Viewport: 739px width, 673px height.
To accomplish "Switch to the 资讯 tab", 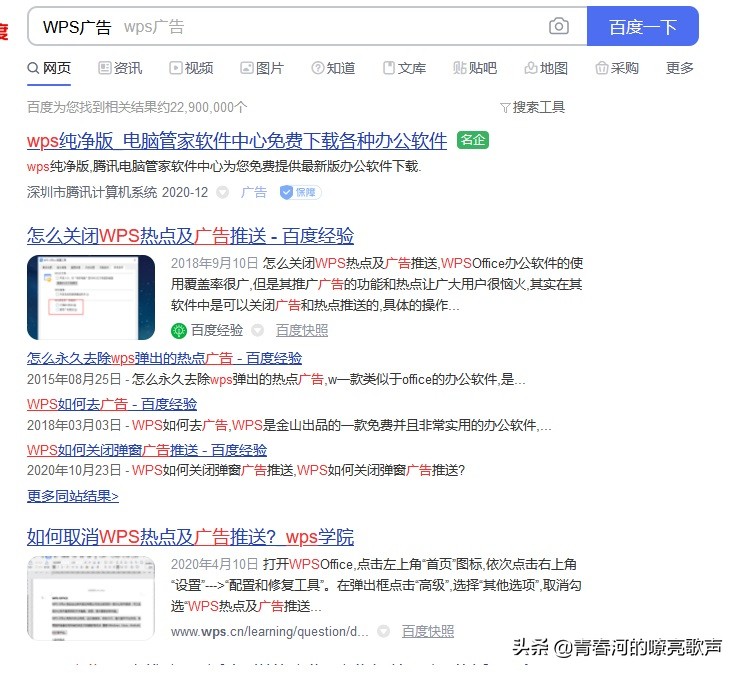I will 120,68.
